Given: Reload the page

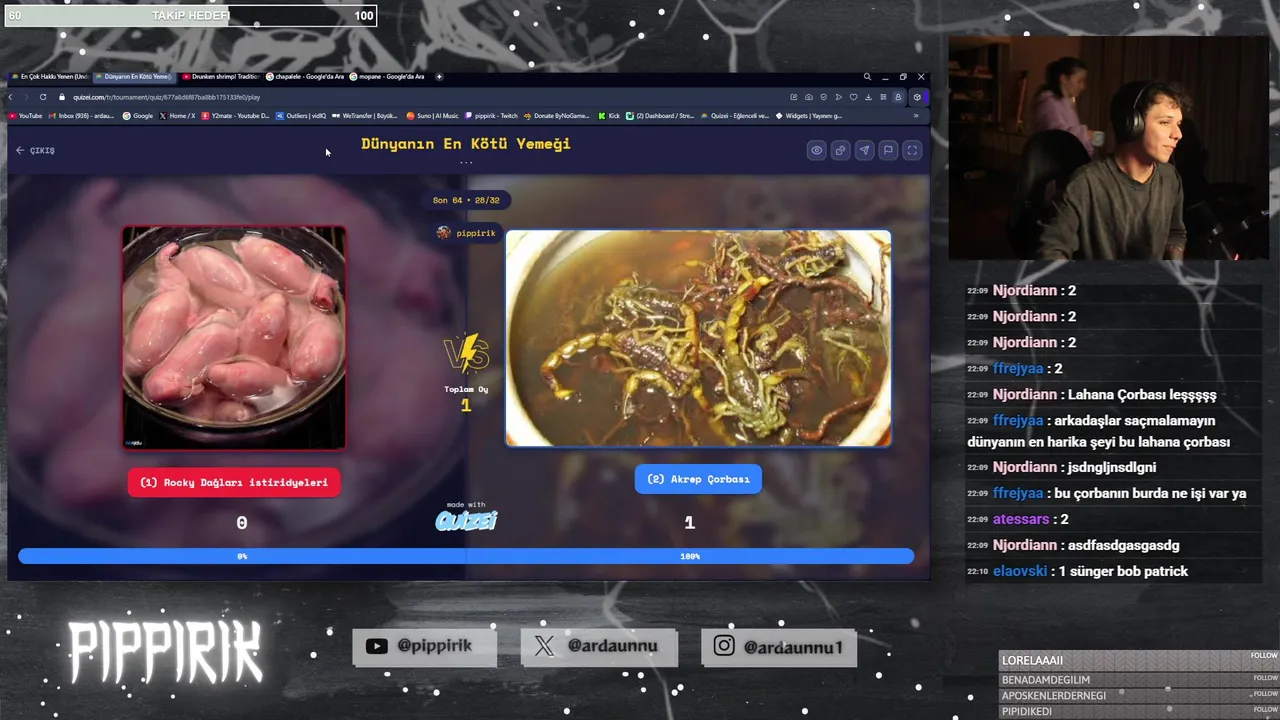Looking at the screenshot, I should 43,97.
